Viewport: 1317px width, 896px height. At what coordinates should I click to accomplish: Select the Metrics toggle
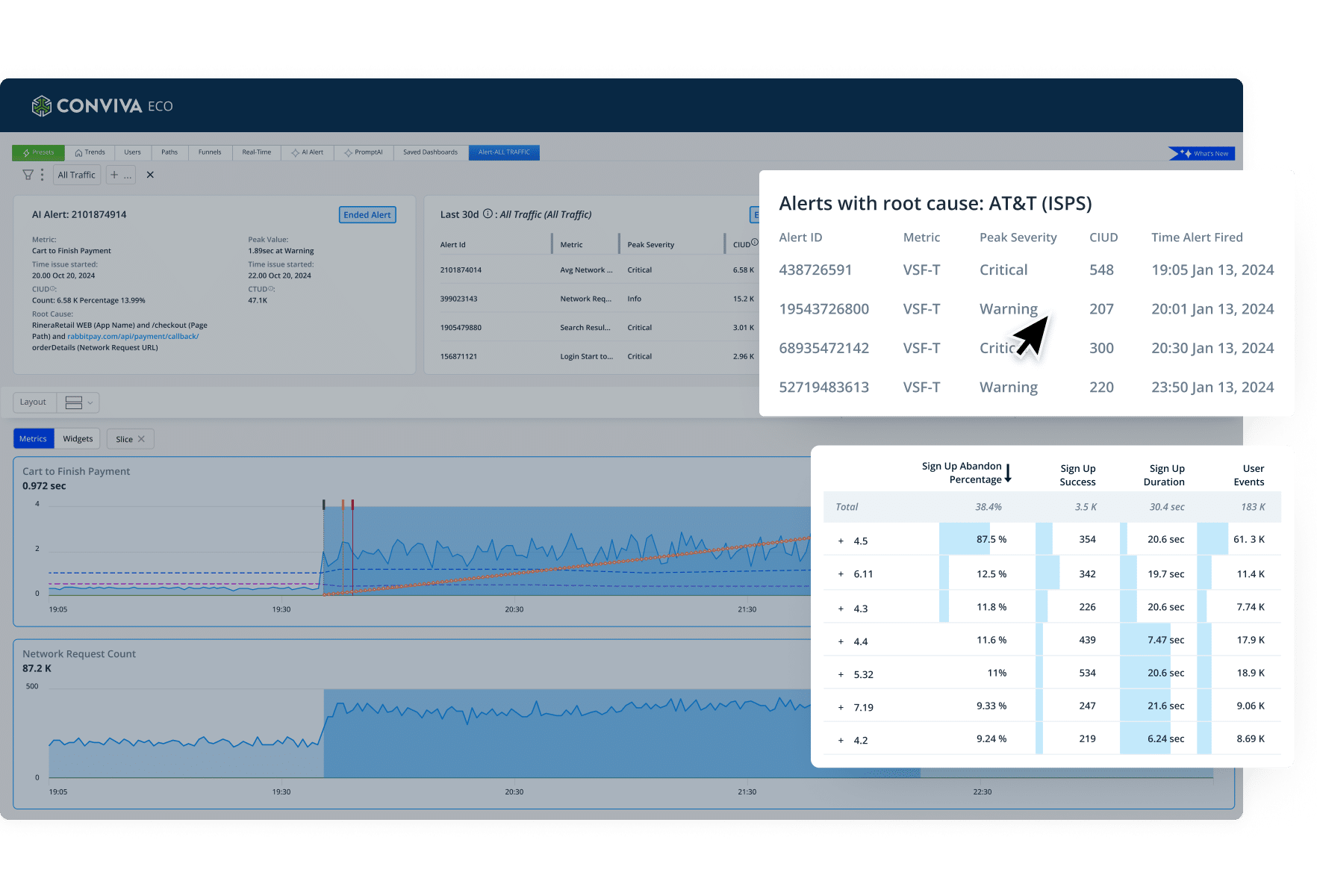[x=34, y=439]
